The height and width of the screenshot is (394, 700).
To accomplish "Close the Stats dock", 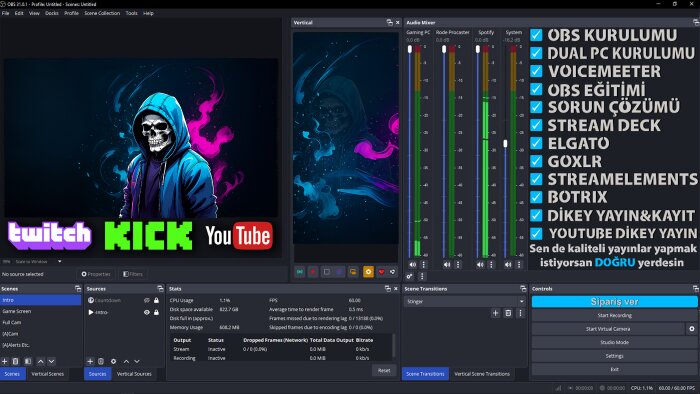I will click(396, 289).
